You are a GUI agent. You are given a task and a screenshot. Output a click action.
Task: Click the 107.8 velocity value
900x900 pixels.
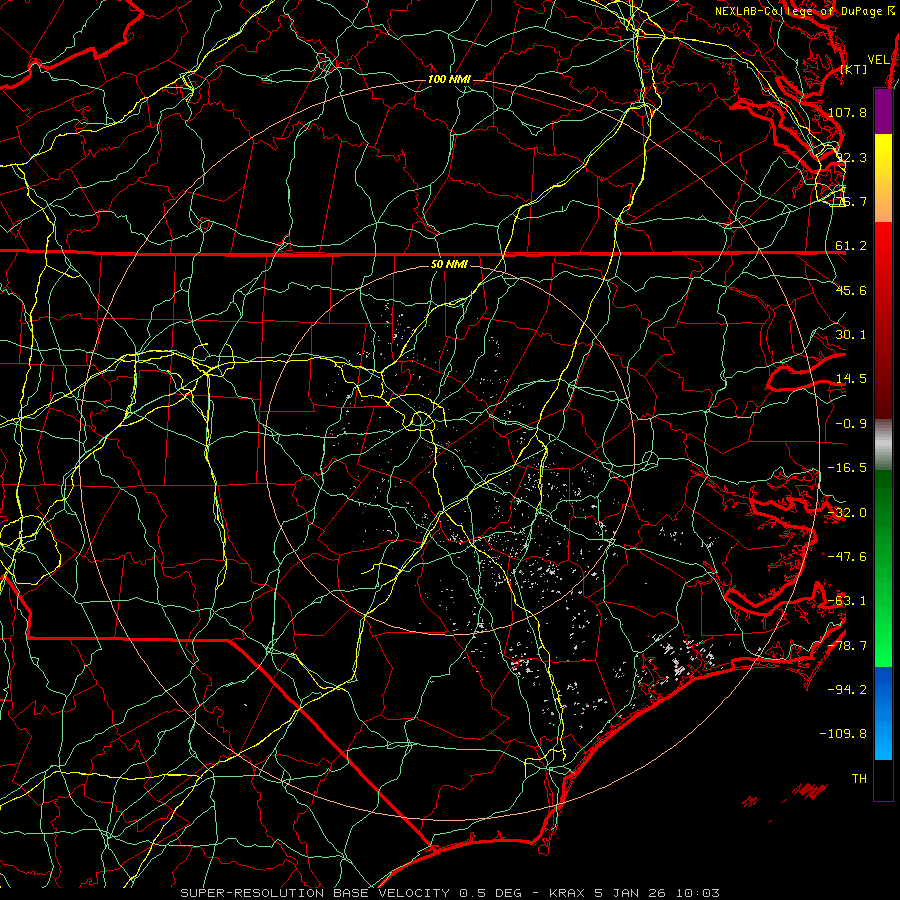(847, 112)
